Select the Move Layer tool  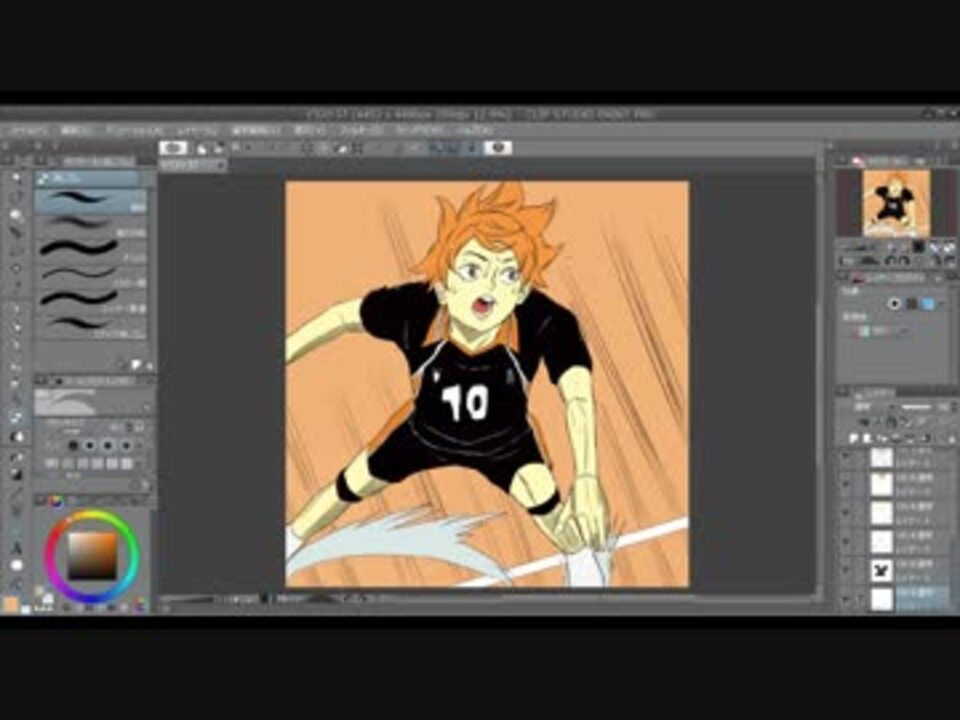[17, 232]
